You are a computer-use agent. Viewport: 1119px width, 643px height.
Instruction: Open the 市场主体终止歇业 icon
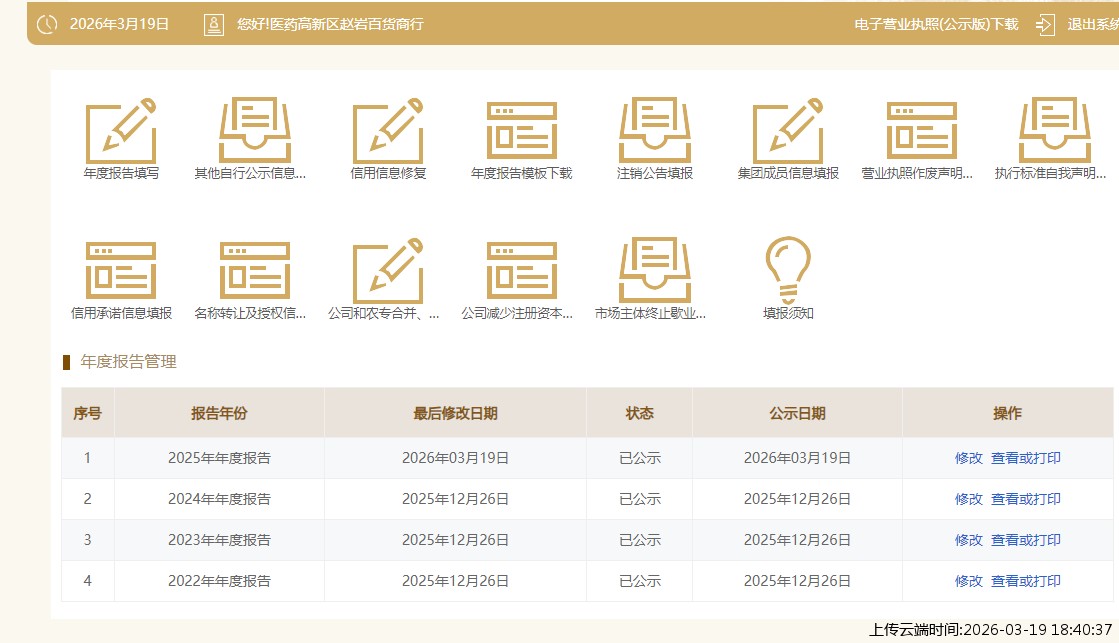point(655,271)
